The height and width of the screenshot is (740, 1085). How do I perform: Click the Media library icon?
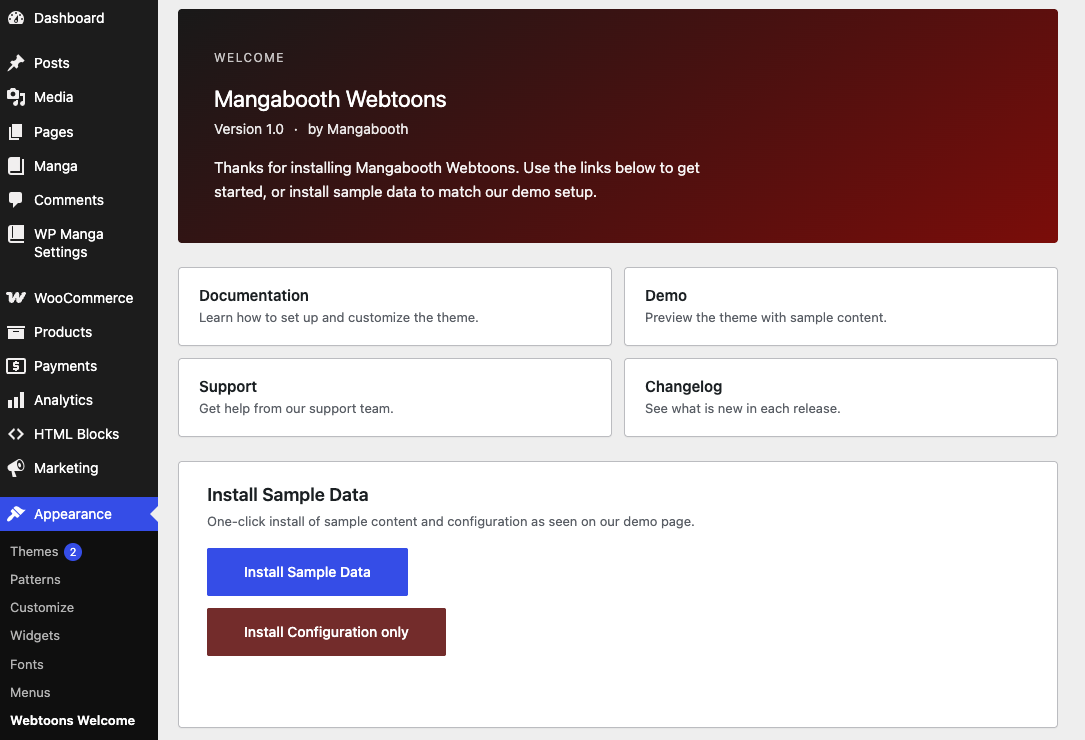click(x=16, y=97)
